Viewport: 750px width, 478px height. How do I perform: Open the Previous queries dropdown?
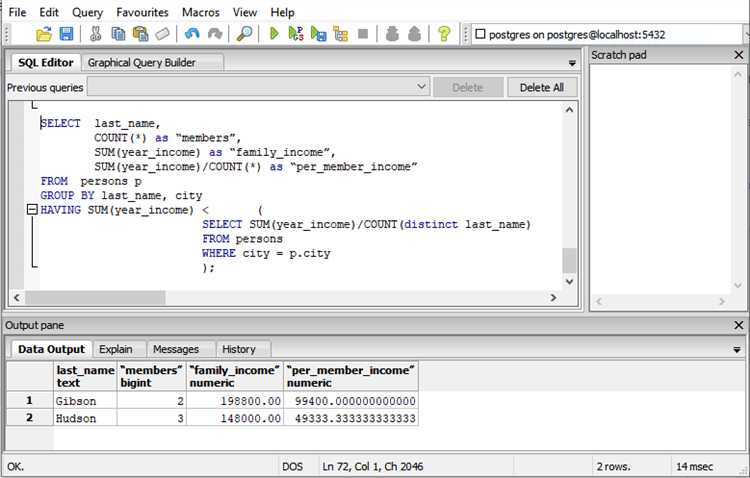coord(421,88)
